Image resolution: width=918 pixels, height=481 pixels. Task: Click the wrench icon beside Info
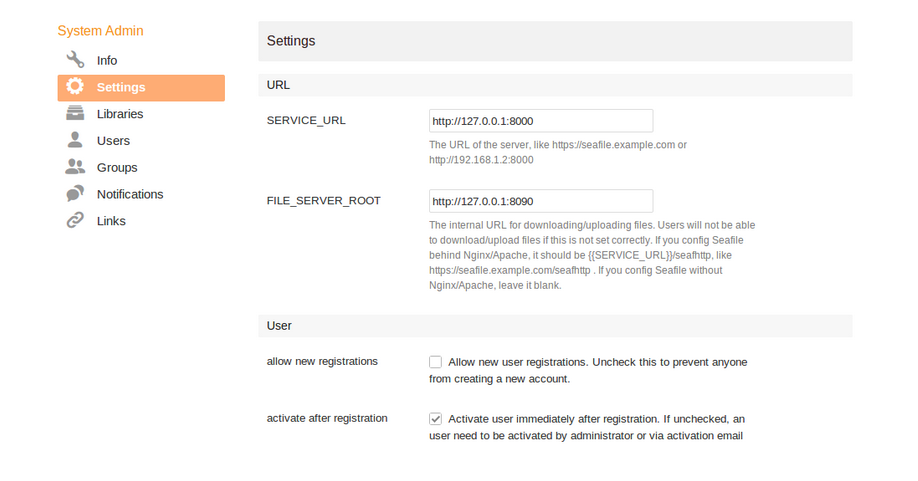click(x=75, y=60)
